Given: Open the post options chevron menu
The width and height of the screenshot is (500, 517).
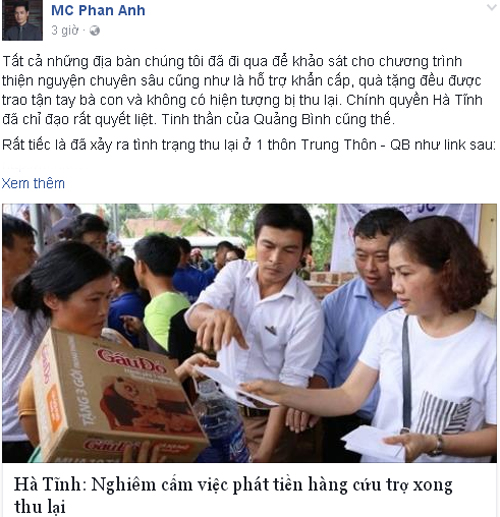Looking at the screenshot, I should (x=492, y=7).
